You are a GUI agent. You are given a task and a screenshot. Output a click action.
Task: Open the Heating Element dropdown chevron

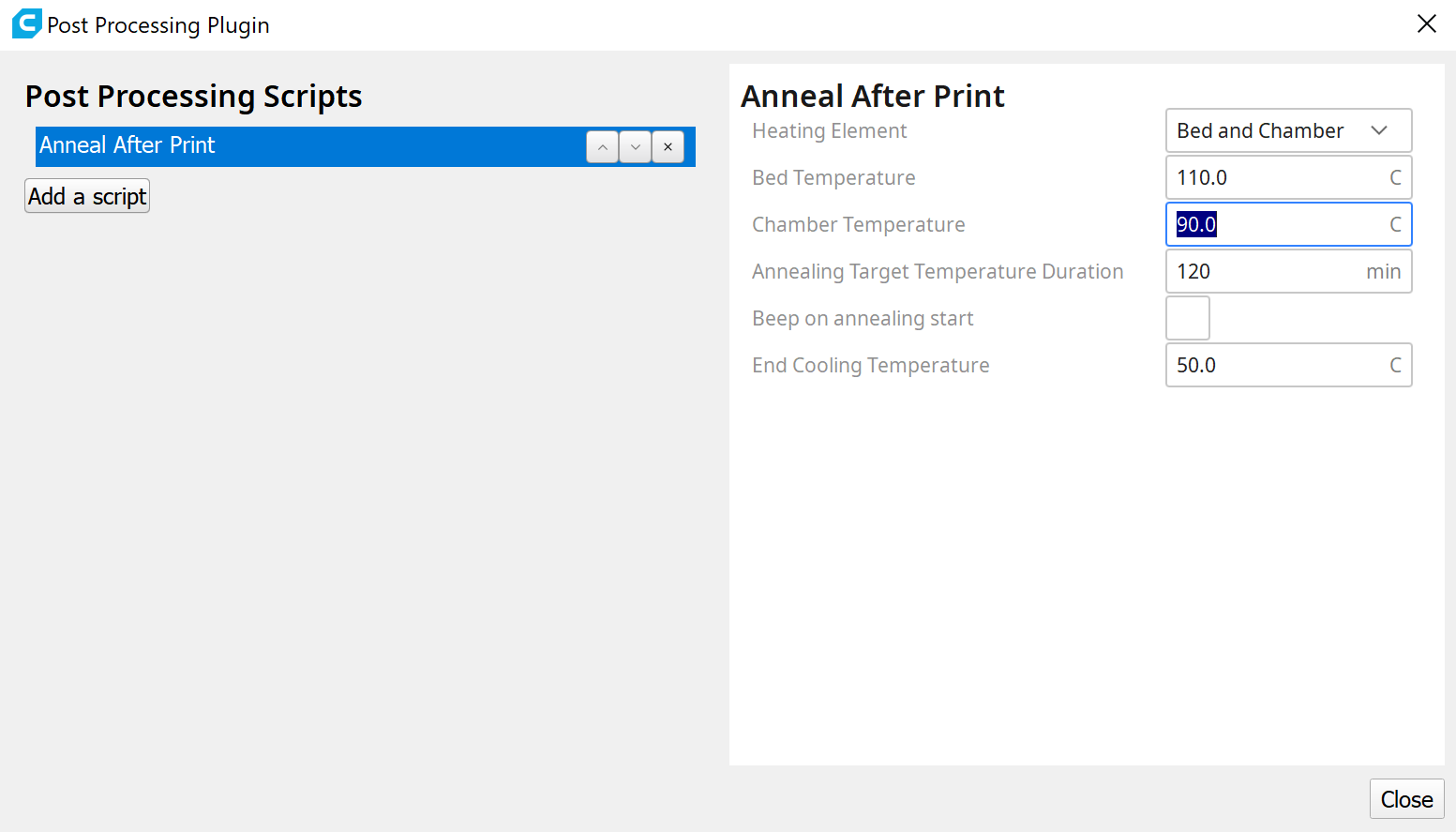point(1379,130)
